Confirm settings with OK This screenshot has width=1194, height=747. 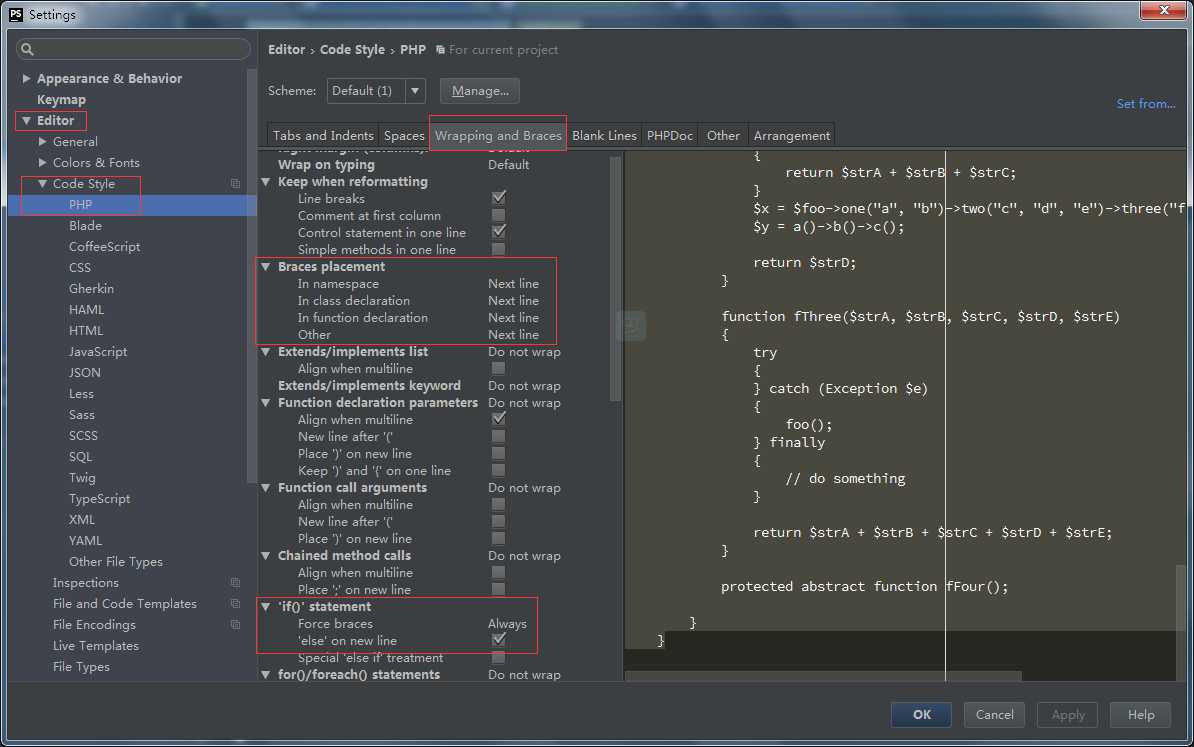coord(921,714)
